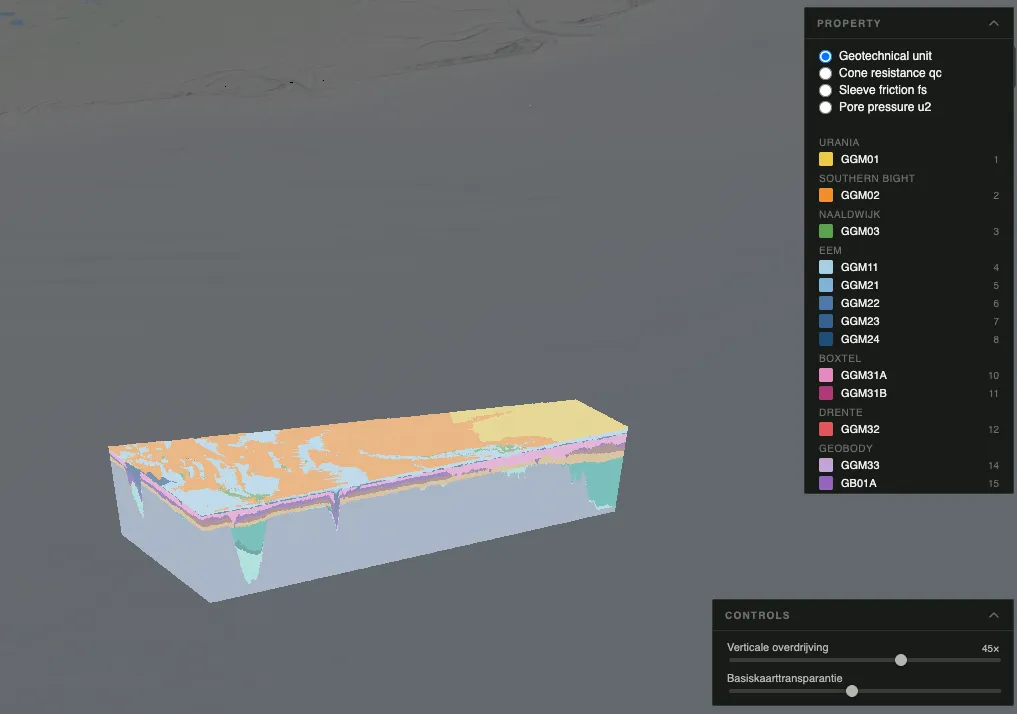
Task: Click the GEOBODY group heading
Action: click(845, 448)
